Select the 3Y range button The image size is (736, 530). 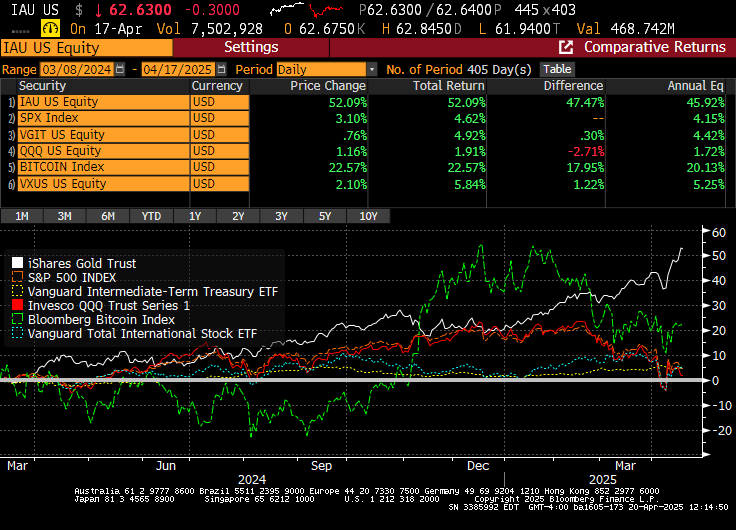281,216
